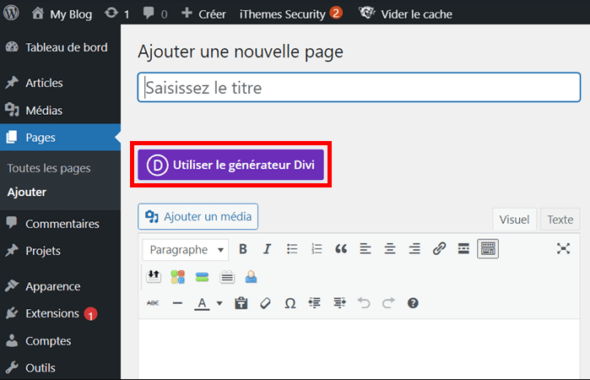Align text center

click(390, 249)
